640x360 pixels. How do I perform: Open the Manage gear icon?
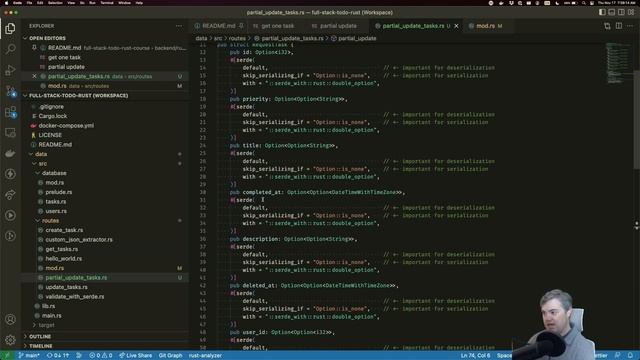(x=10, y=340)
